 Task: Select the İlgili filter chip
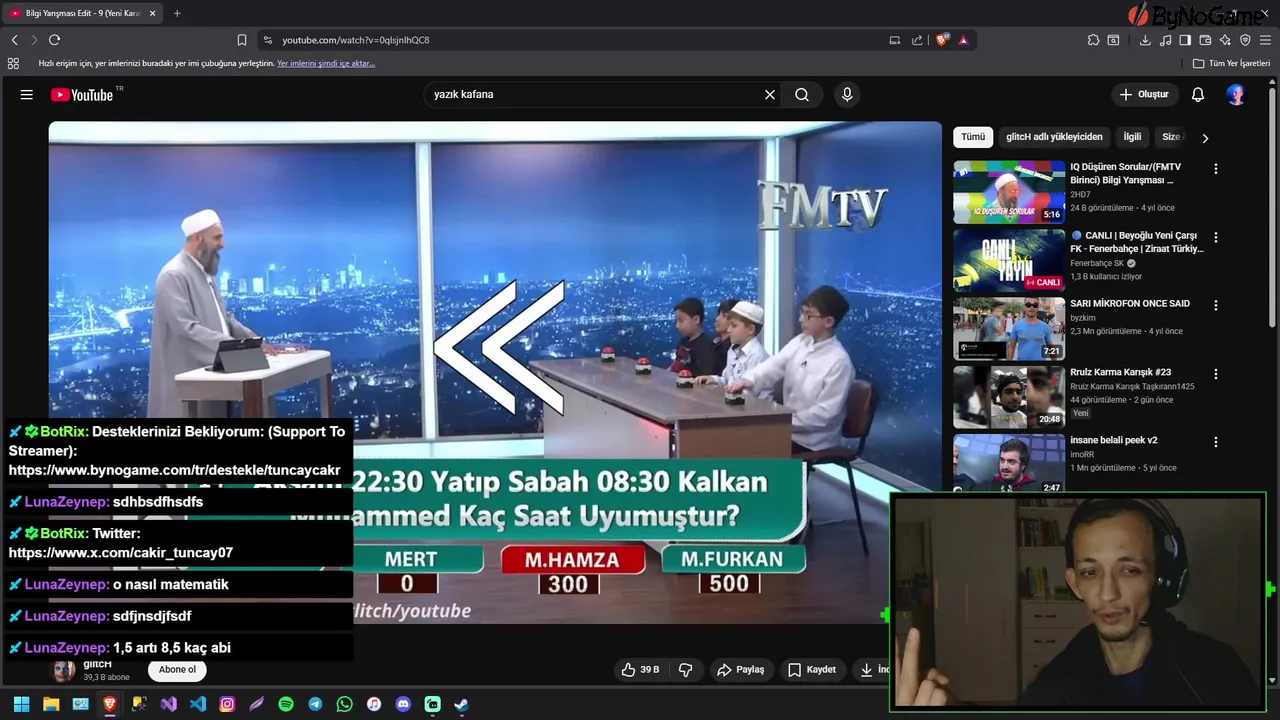click(1132, 137)
